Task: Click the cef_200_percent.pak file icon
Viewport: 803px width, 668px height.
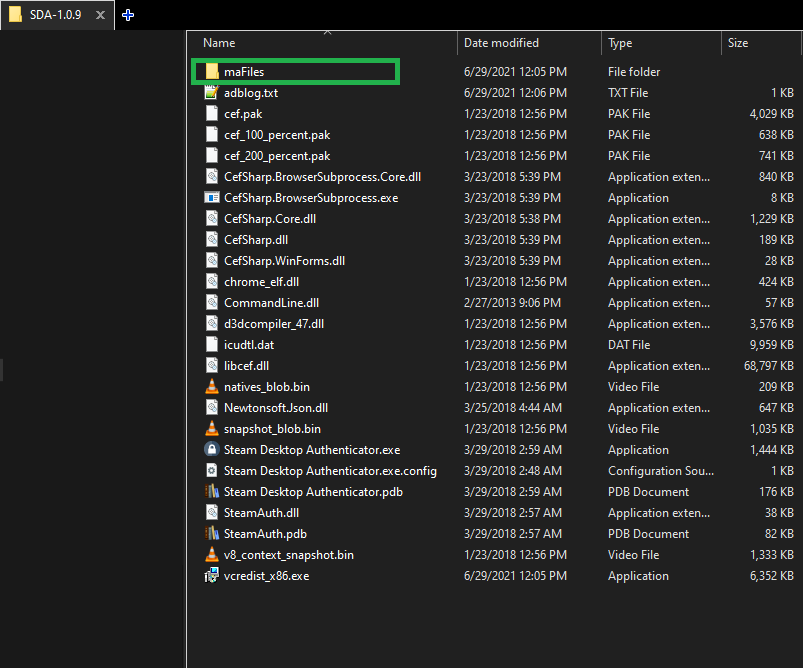Action: click(212, 156)
